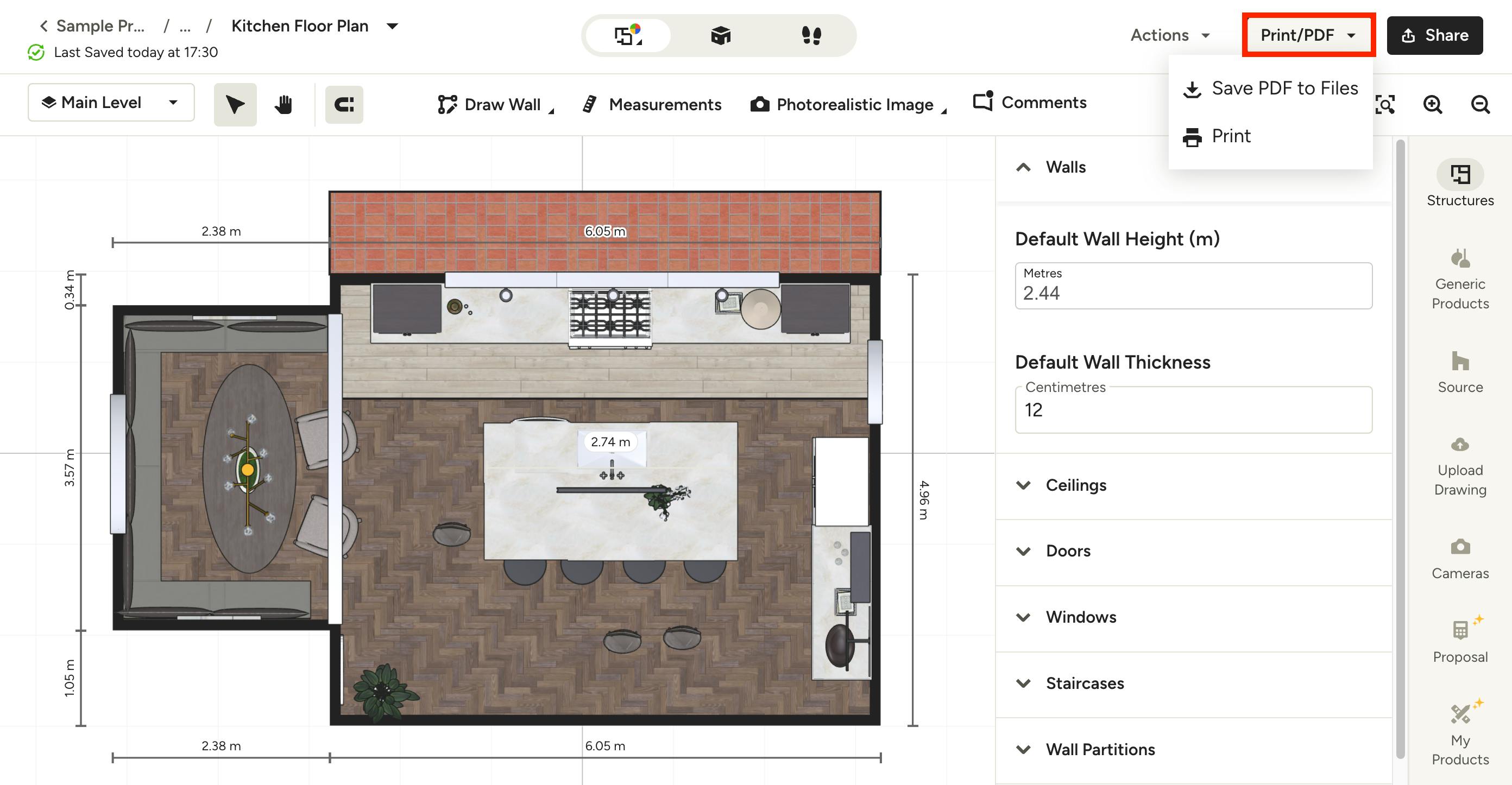
Task: Select the kitchen stove cooktop
Action: 610,318
